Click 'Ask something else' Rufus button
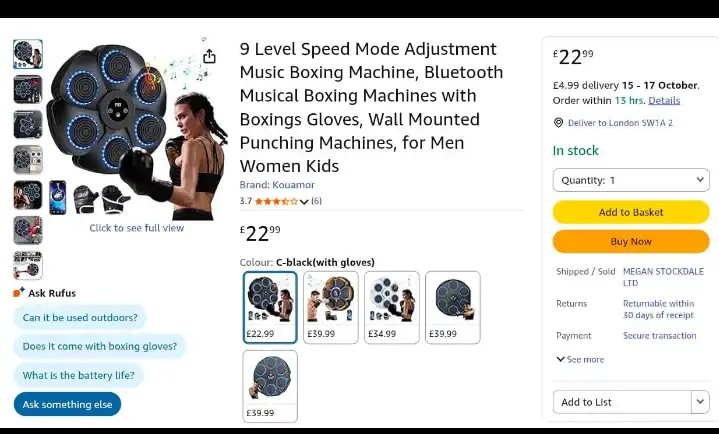The height and width of the screenshot is (434, 719). pyautogui.click(x=67, y=404)
